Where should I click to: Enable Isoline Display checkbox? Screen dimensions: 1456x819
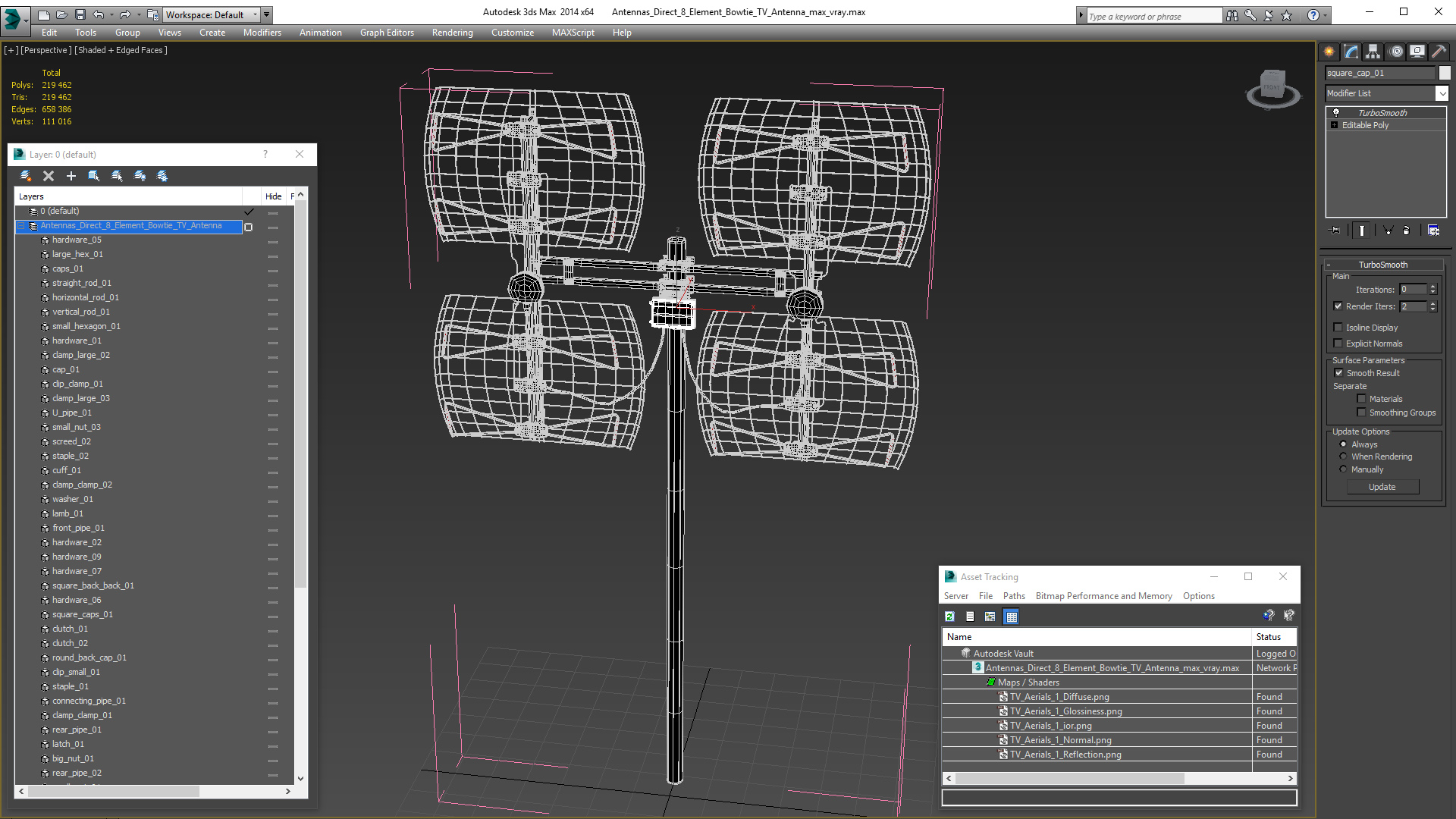[1338, 328]
